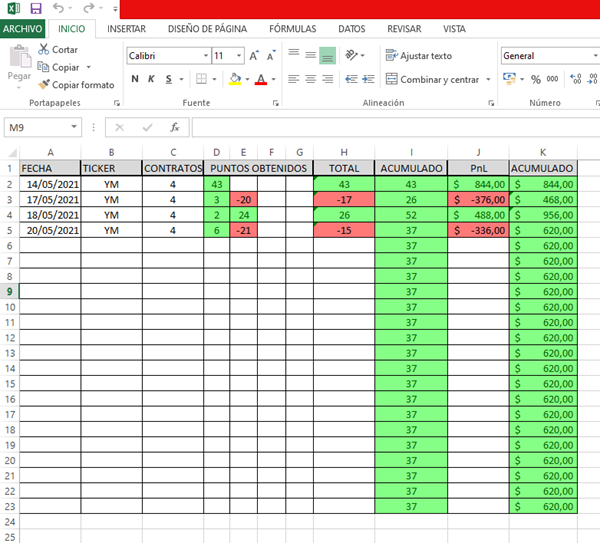This screenshot has height=543, width=600.
Task: Click Cortar scissors icon
Action: point(44,49)
